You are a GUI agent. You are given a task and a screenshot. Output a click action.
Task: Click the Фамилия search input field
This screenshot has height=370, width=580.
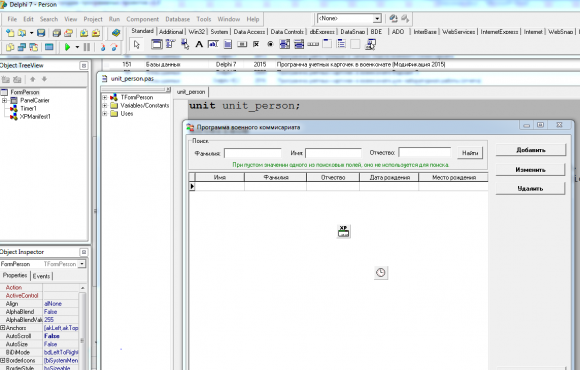(x=253, y=153)
